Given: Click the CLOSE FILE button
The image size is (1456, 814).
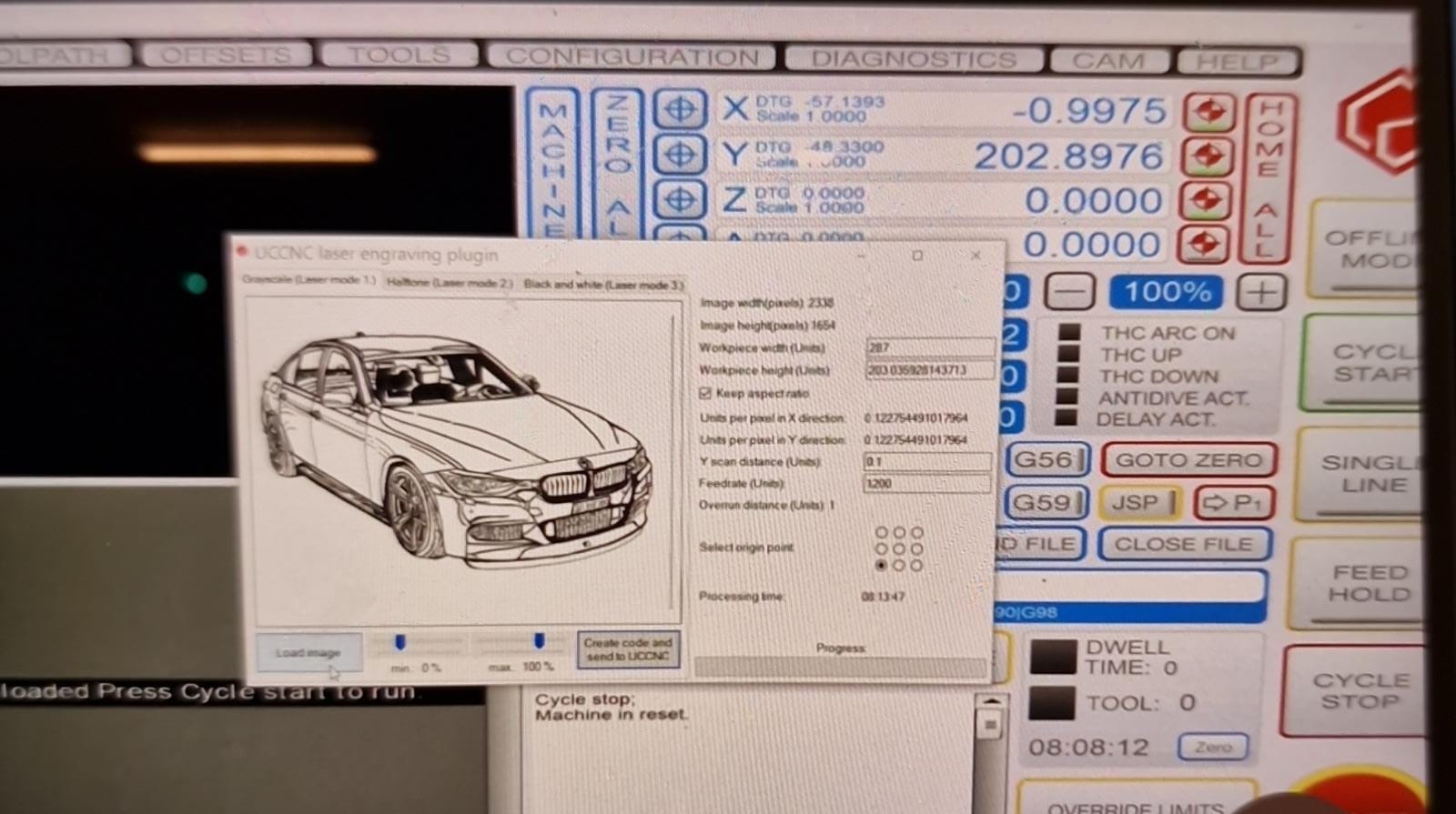Looking at the screenshot, I should pyautogui.click(x=1183, y=544).
